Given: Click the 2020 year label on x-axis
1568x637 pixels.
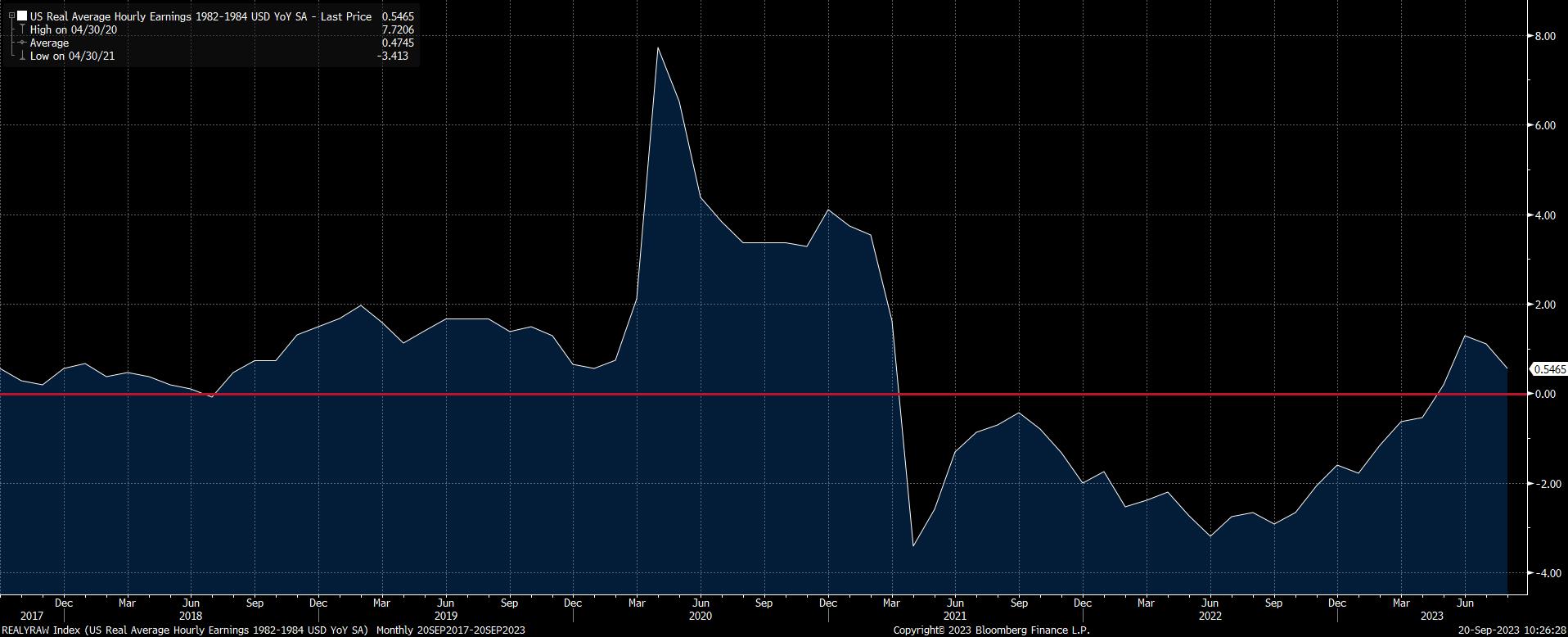Looking at the screenshot, I should coord(701,616).
